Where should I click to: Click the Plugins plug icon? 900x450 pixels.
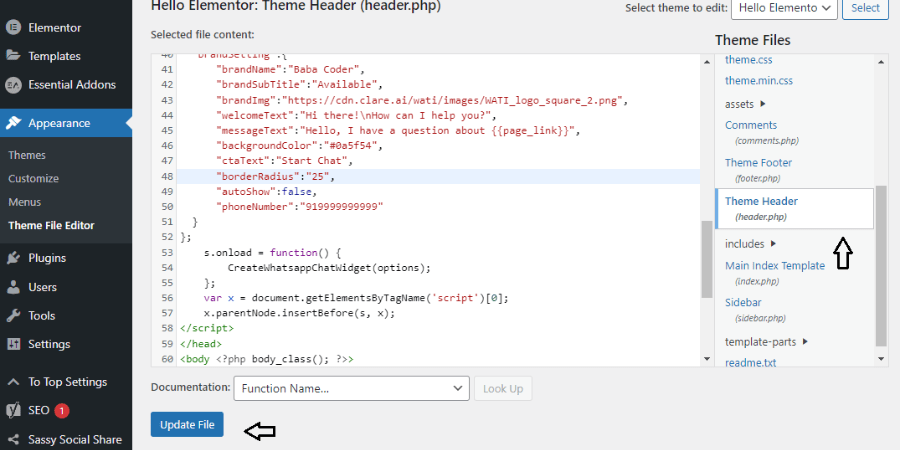(13, 258)
